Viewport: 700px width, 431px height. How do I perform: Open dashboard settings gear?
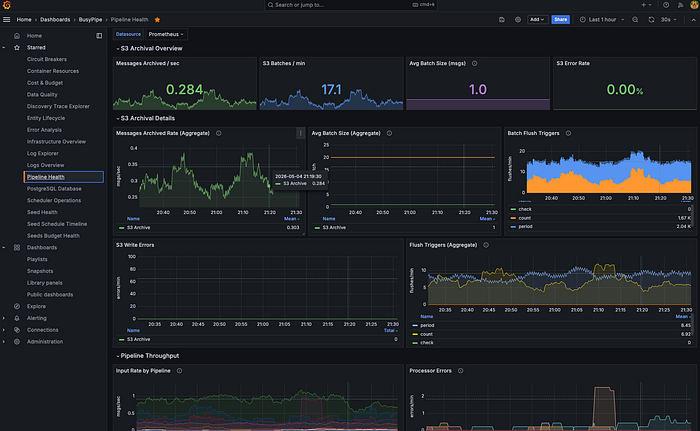pyautogui.click(x=518, y=20)
